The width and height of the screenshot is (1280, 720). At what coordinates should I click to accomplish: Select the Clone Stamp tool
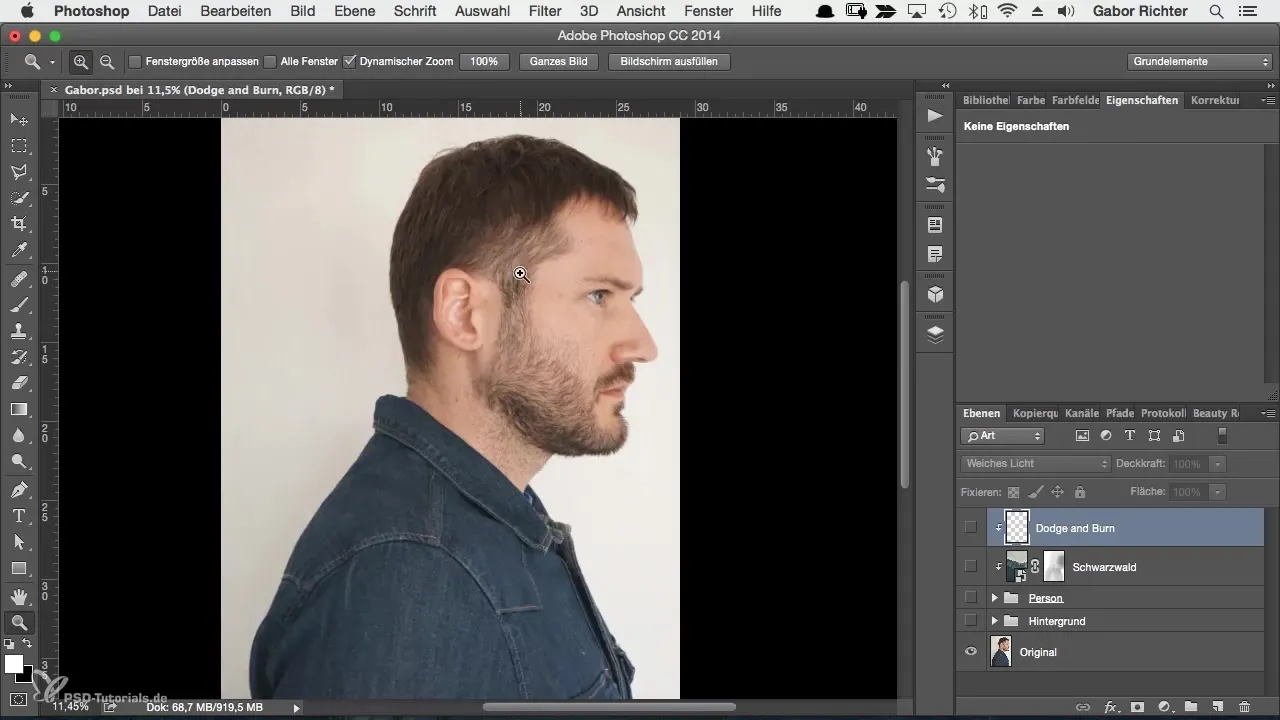click(19, 331)
